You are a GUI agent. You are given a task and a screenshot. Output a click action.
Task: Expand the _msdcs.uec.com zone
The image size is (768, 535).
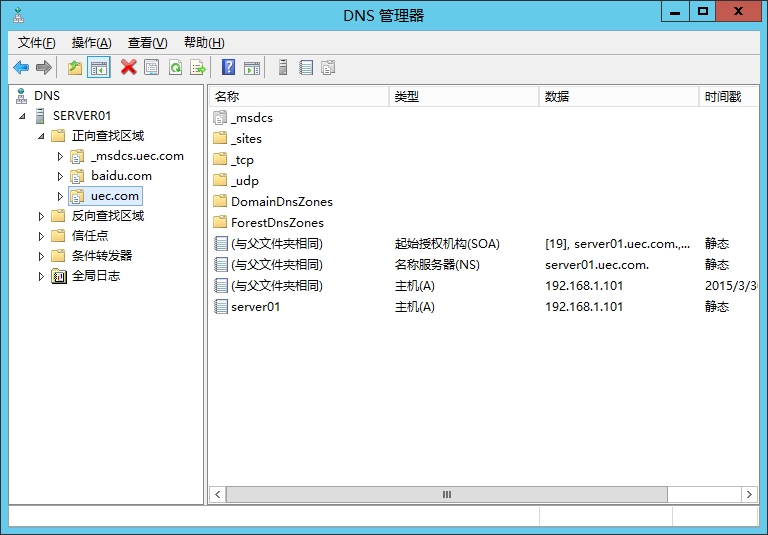pos(60,156)
